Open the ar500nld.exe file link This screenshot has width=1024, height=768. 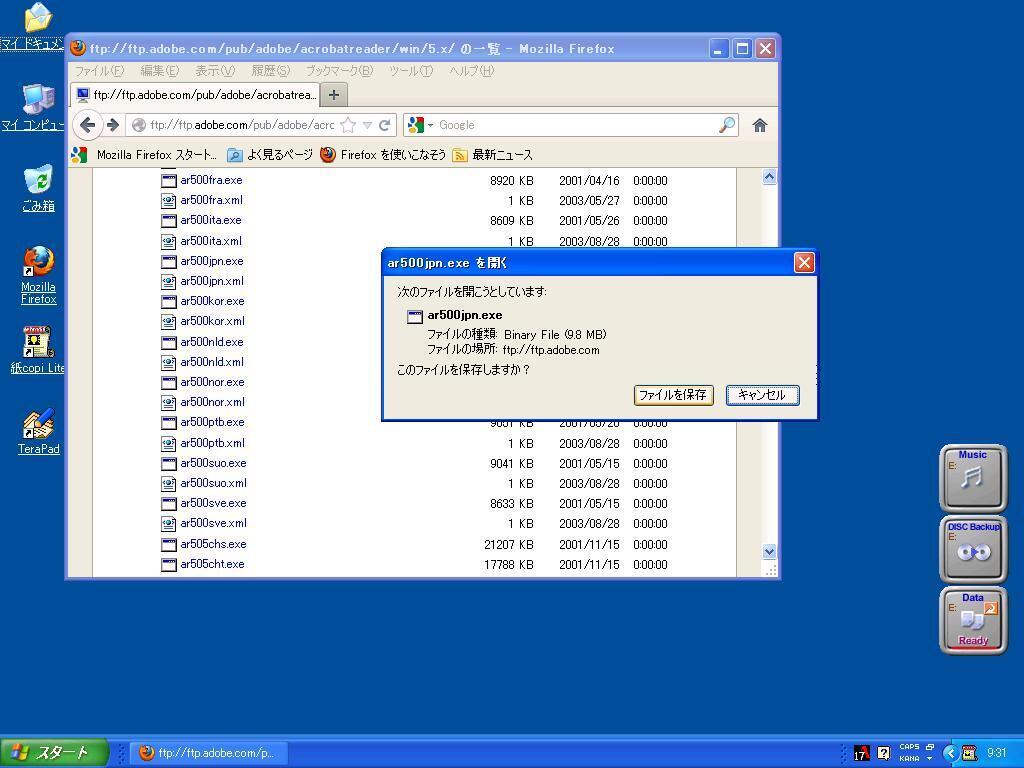pos(212,342)
